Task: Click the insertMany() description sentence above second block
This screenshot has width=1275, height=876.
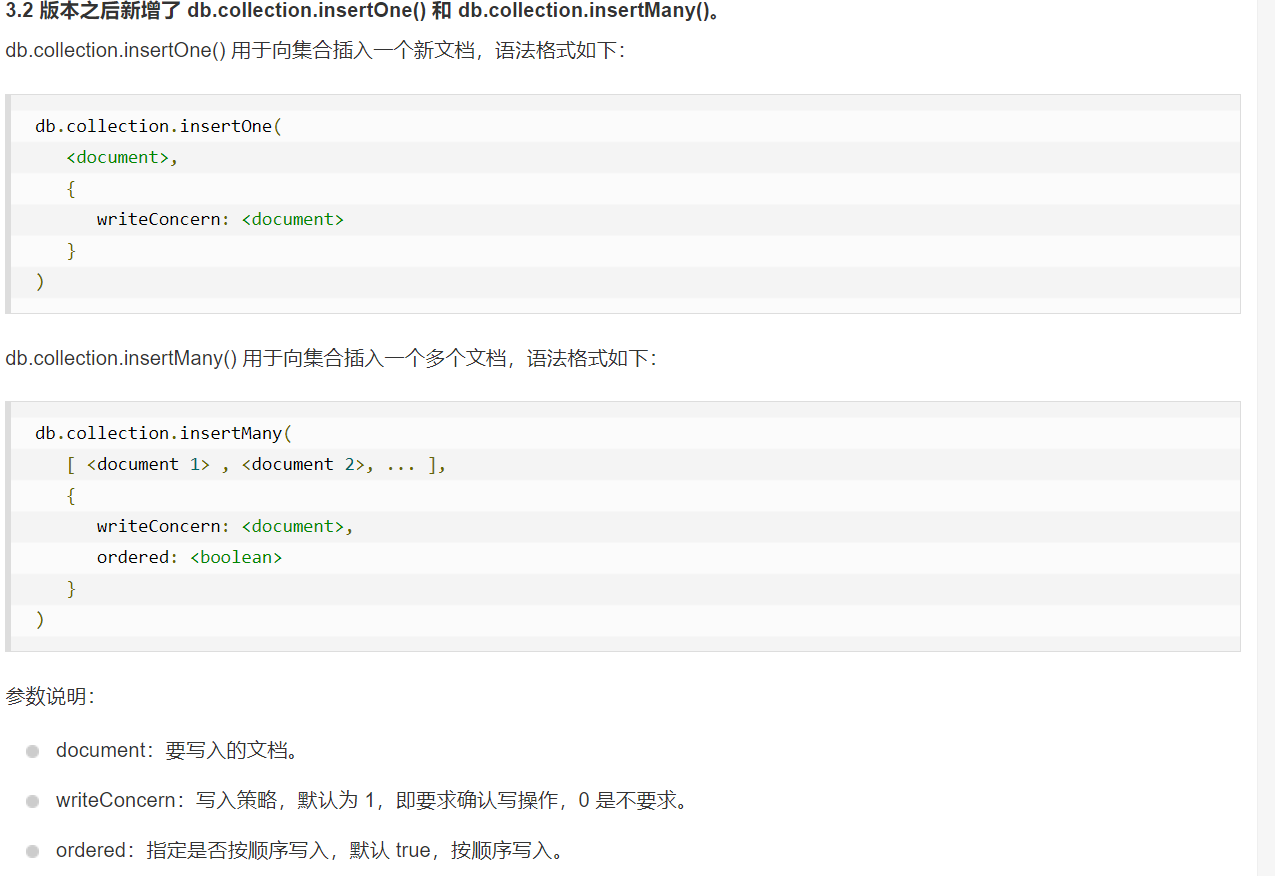Action: (x=331, y=358)
